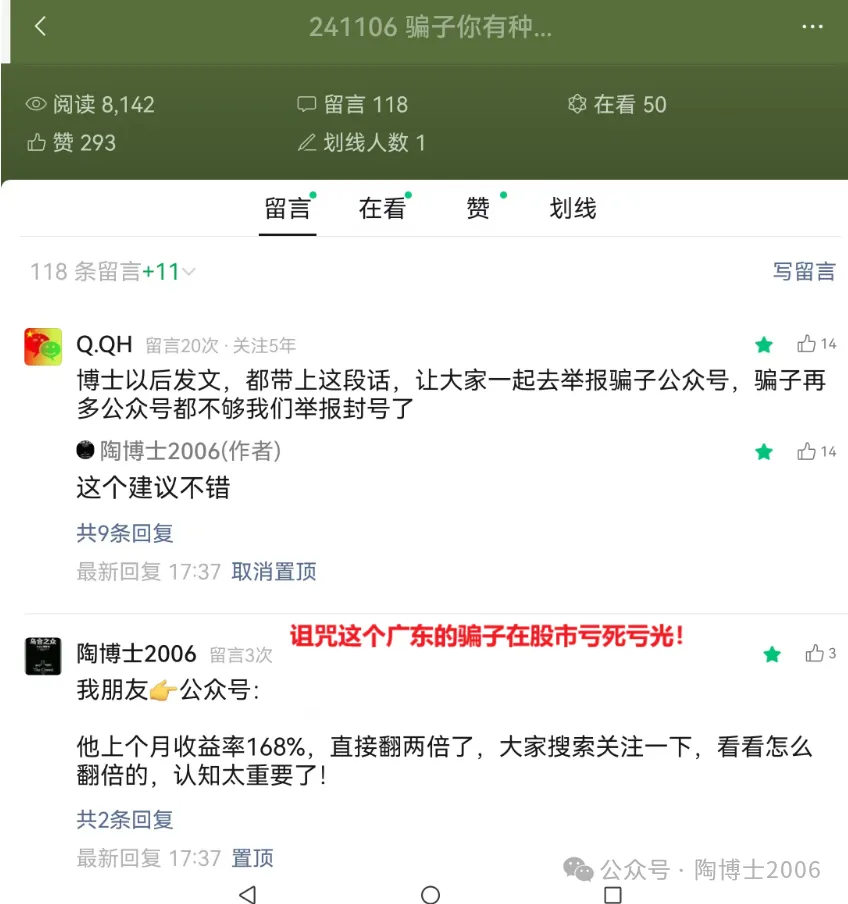Tap the back arrow in the header
This screenshot has height=904, width=848.
pos(40,27)
